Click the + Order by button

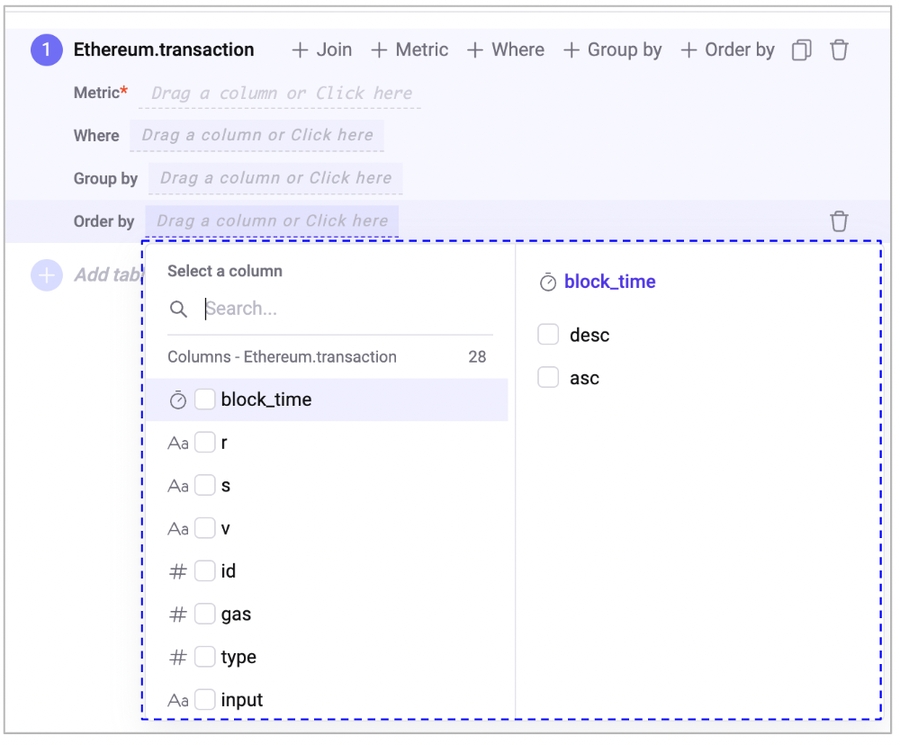coord(727,50)
